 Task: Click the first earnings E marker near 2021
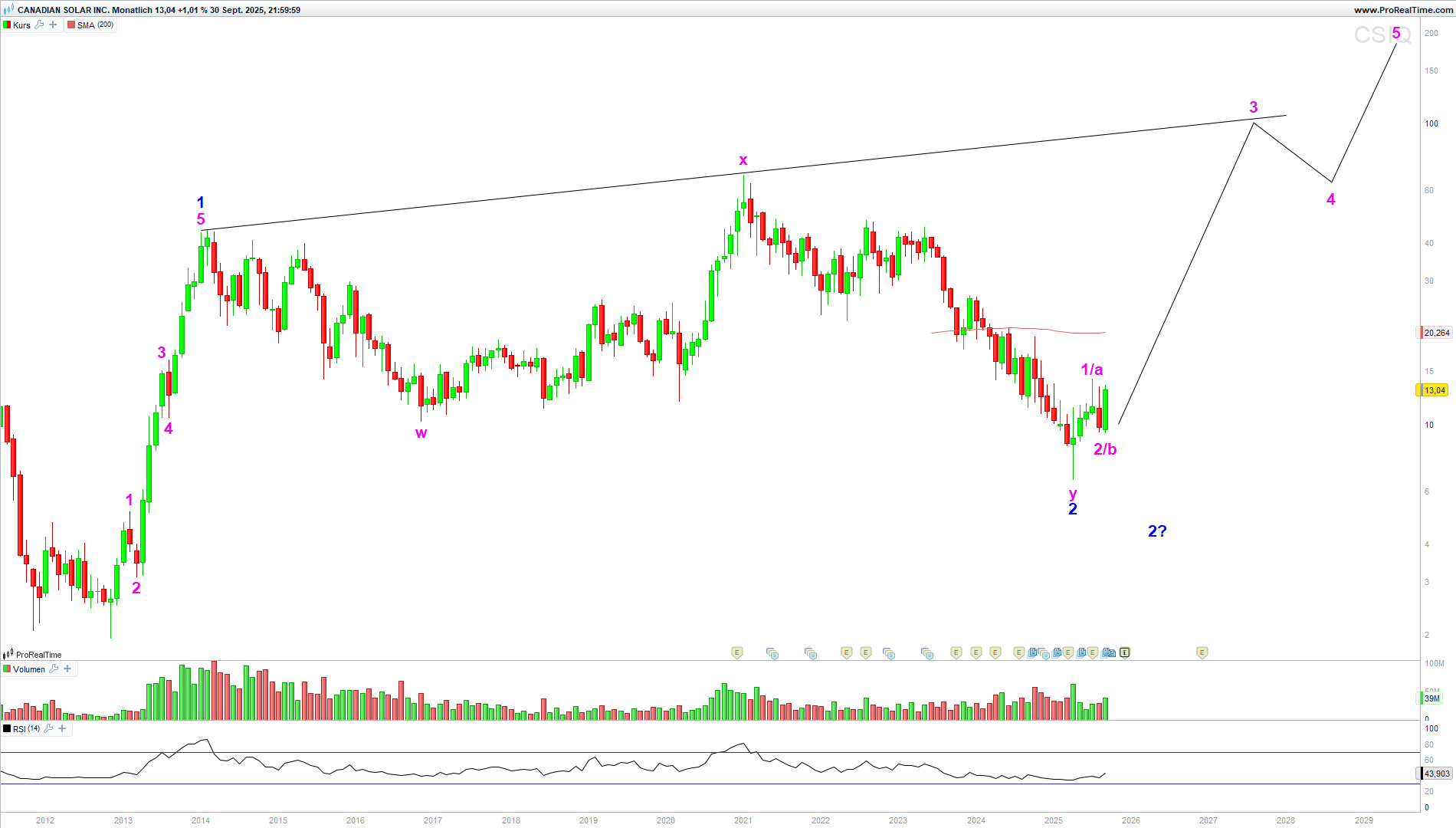click(x=736, y=652)
